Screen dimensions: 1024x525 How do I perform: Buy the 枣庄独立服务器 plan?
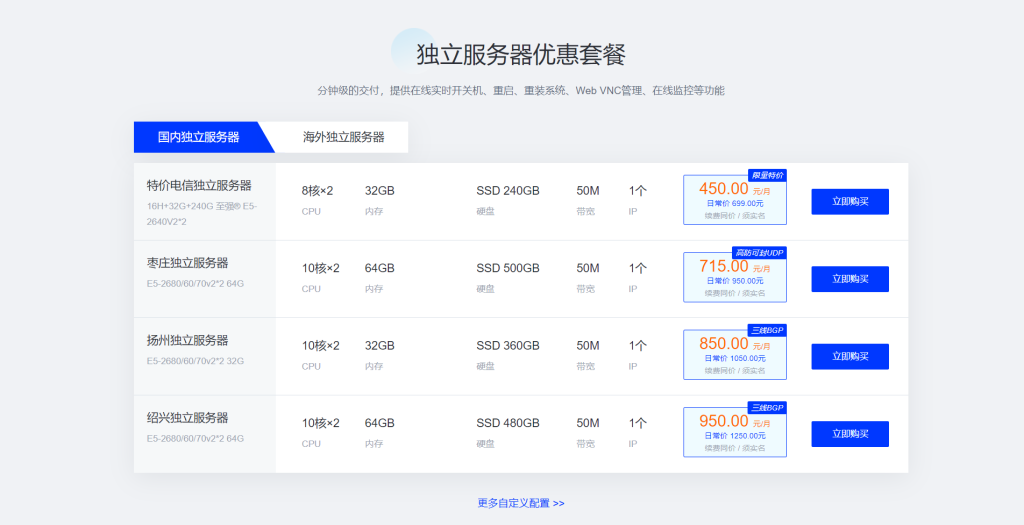pos(849,279)
